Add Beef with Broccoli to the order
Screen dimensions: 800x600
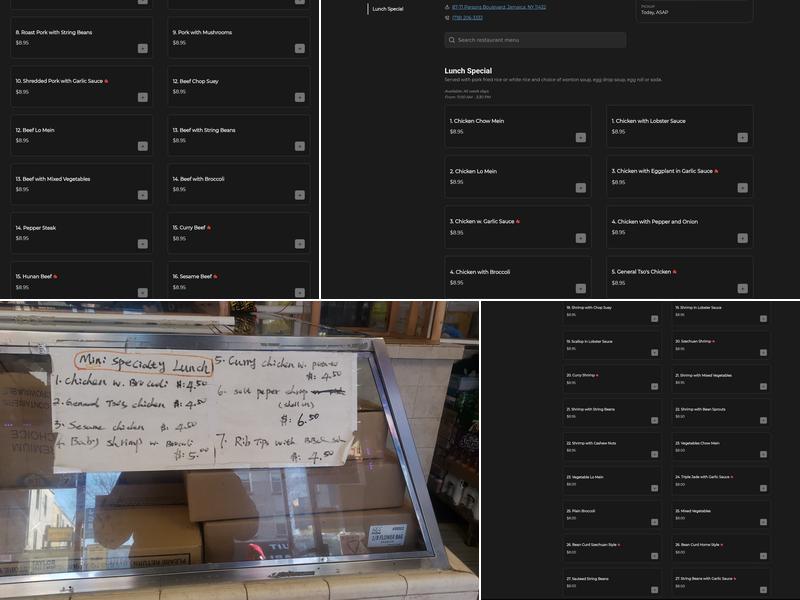tap(299, 195)
